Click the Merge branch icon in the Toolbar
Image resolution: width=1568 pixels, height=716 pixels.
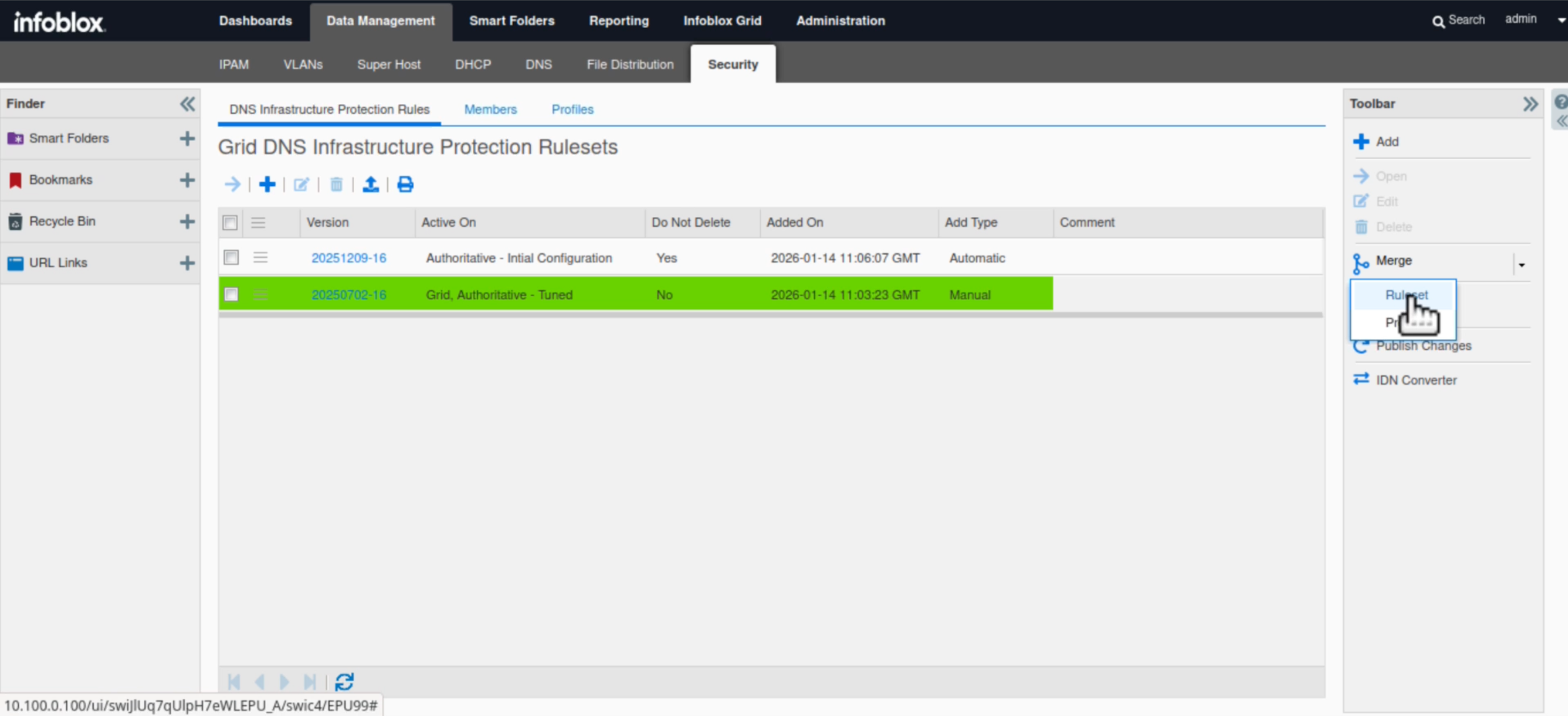1360,264
